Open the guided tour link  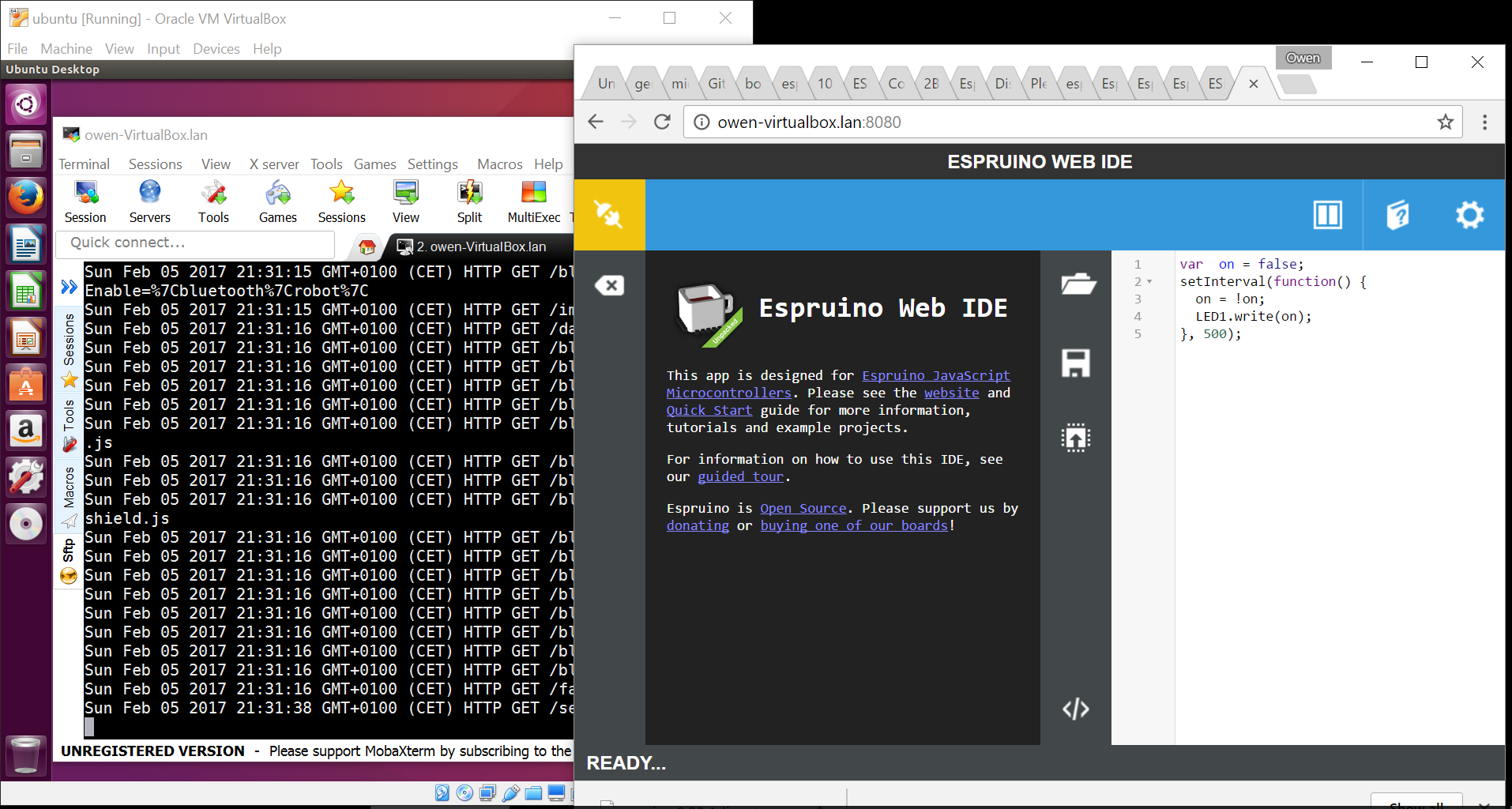pyautogui.click(x=740, y=476)
